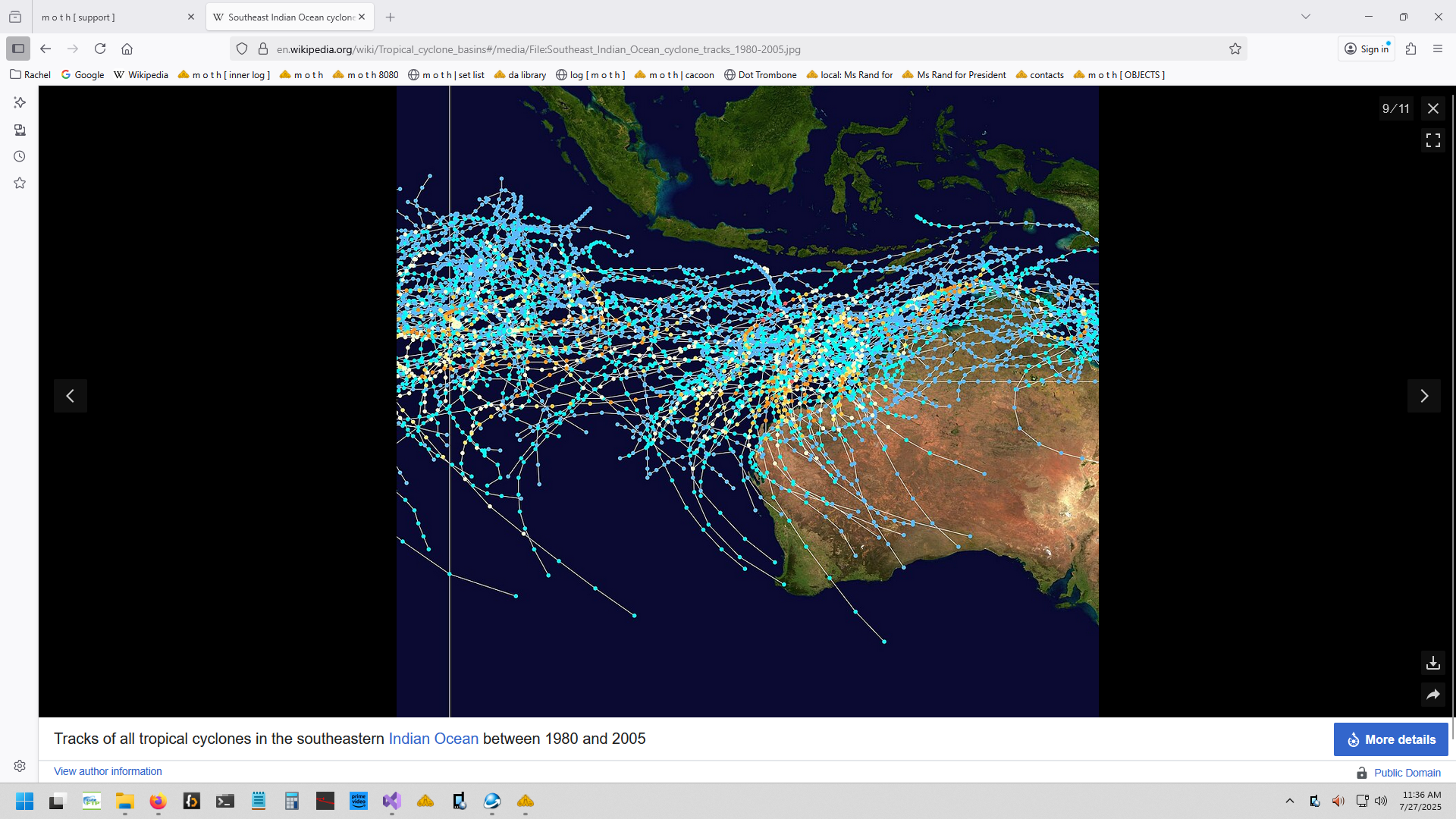Click the share arrow icon
Screen dimensions: 1456x819
(1432, 695)
